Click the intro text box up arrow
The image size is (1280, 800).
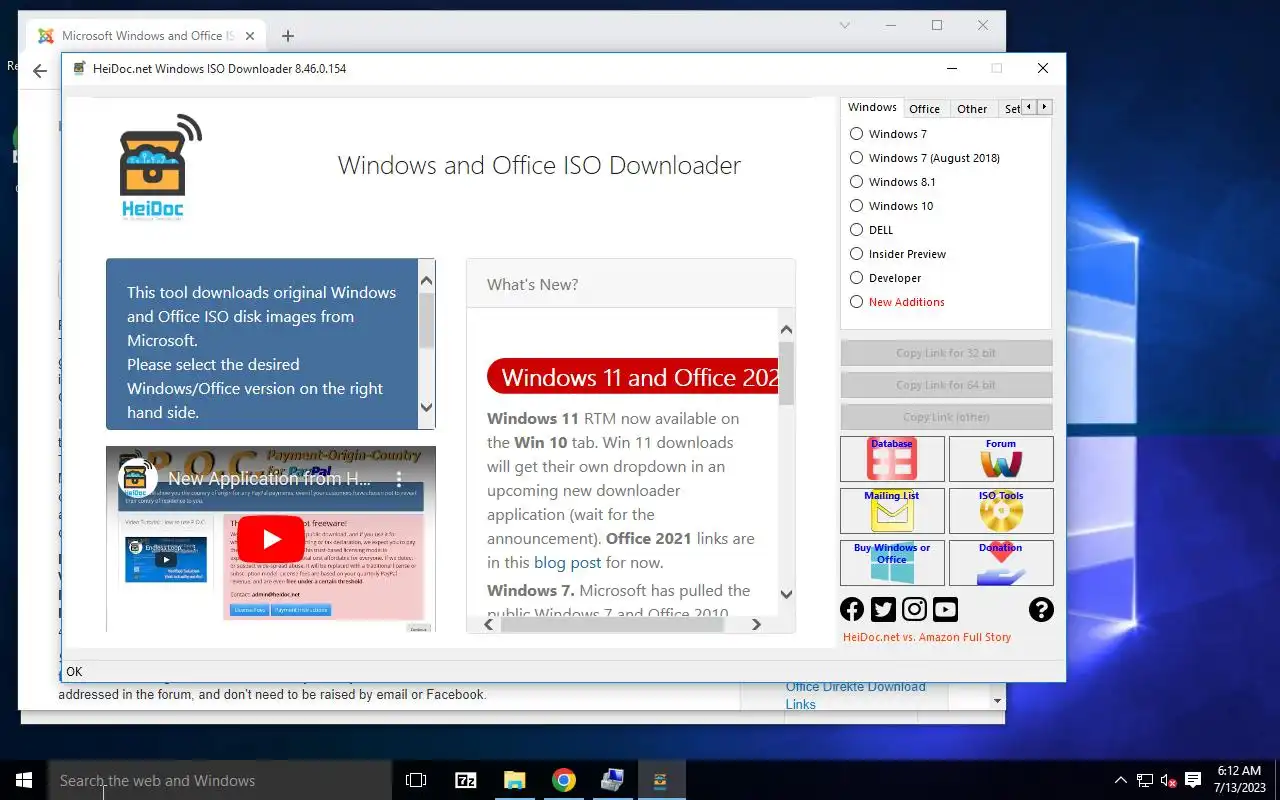pyautogui.click(x=427, y=282)
